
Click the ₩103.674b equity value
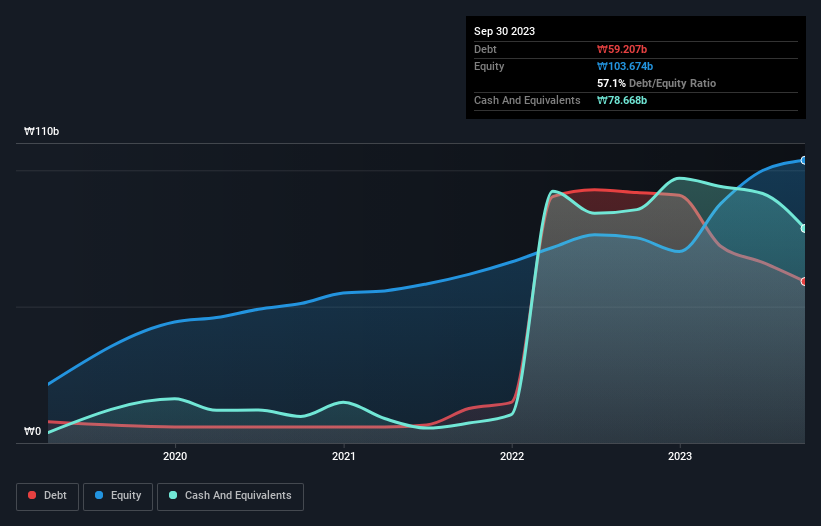tap(625, 66)
